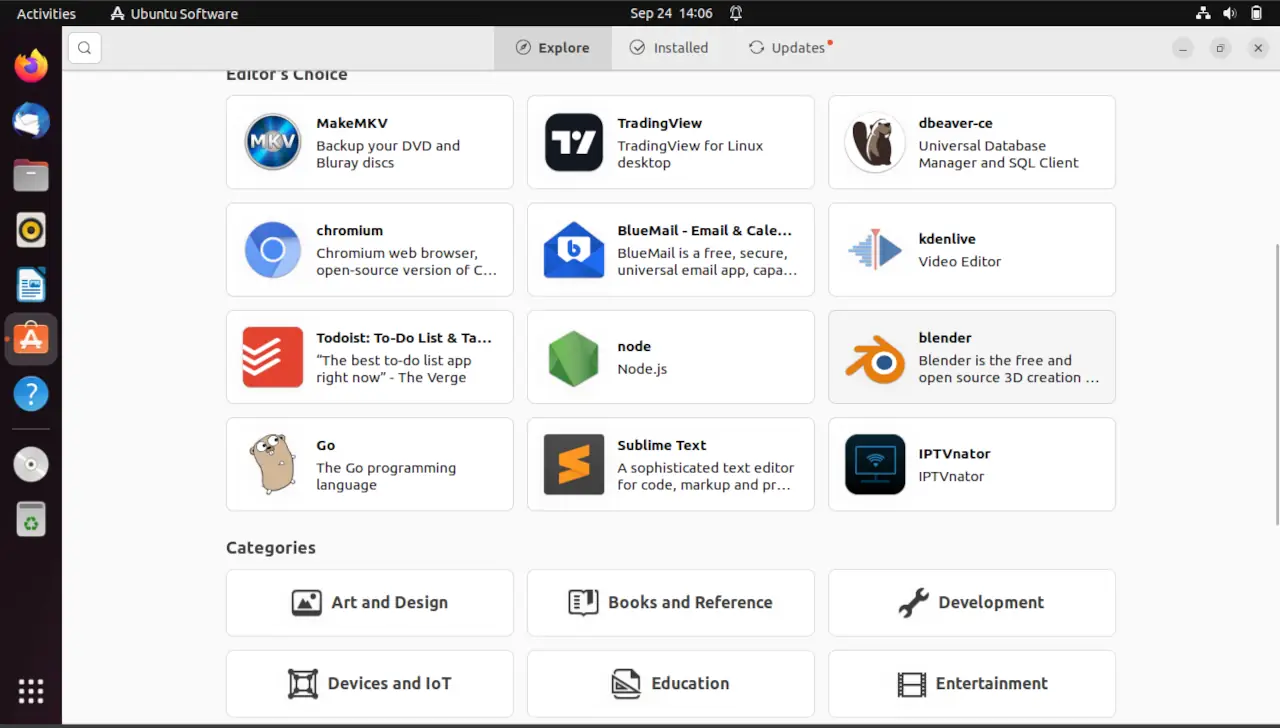The width and height of the screenshot is (1280, 728).
Task: Click the MakeMKV disc icon
Action: pos(273,142)
